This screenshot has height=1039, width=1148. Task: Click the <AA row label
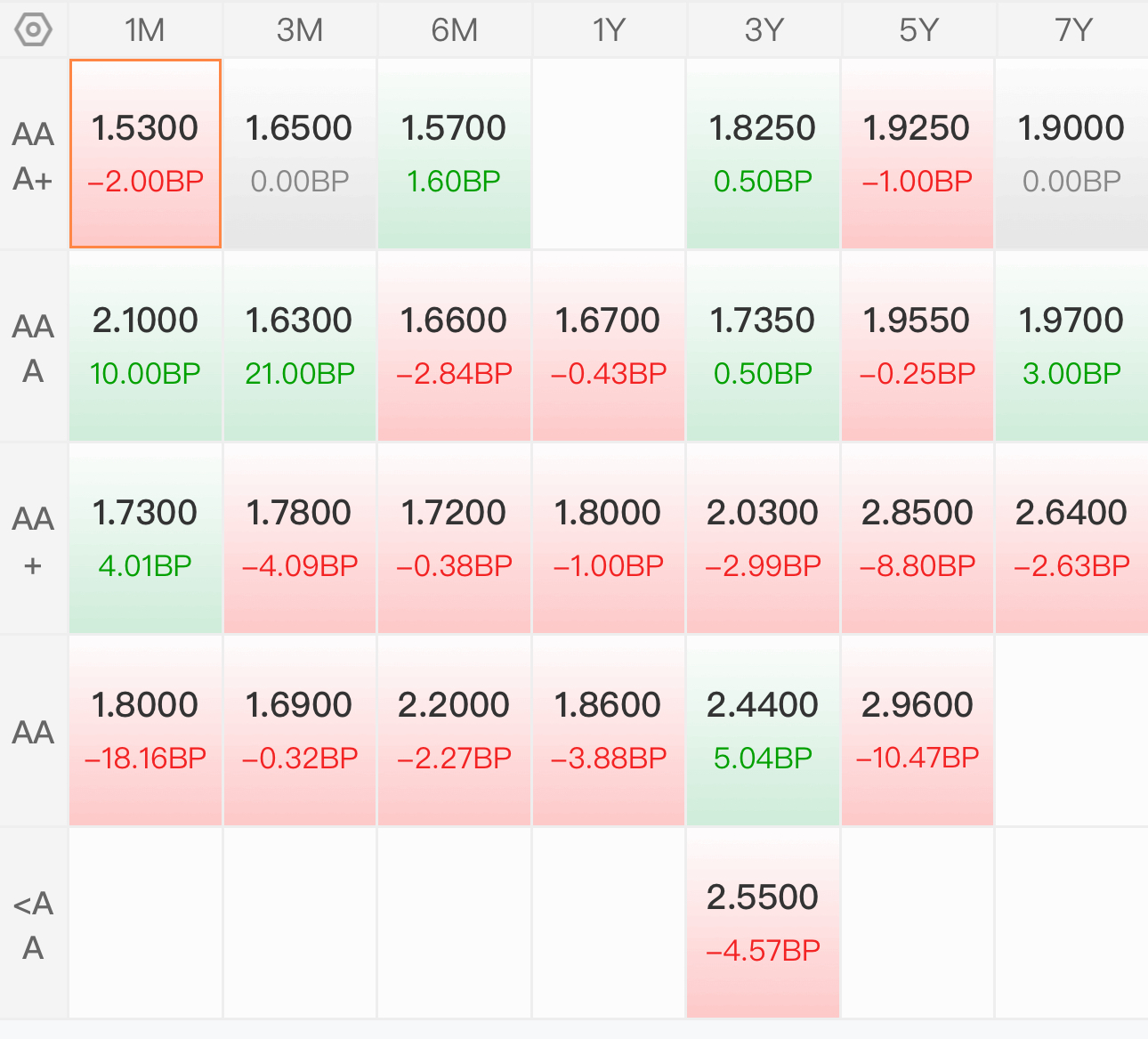[34, 924]
